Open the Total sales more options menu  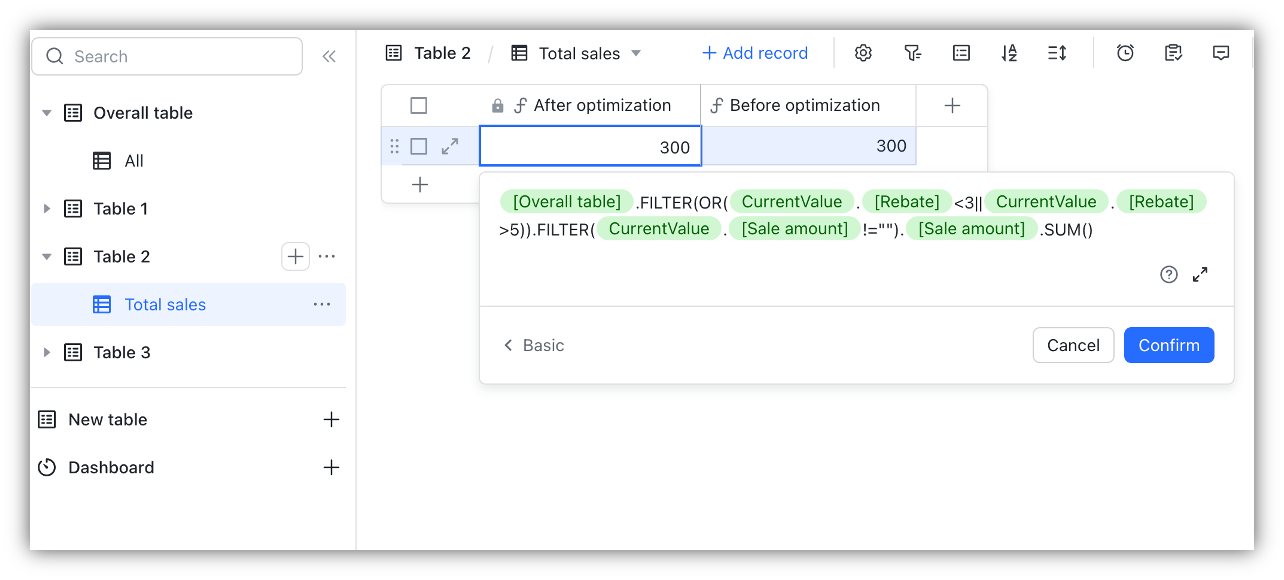tap(321, 304)
